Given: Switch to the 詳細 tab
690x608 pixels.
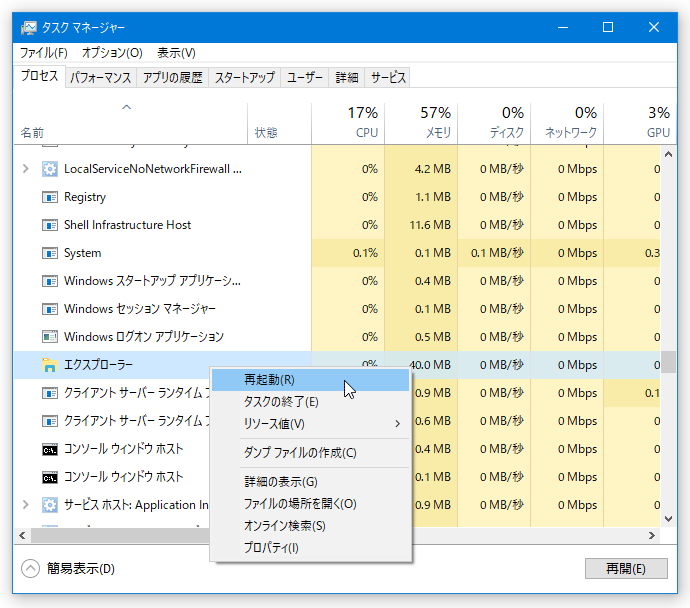Looking at the screenshot, I should [x=347, y=78].
